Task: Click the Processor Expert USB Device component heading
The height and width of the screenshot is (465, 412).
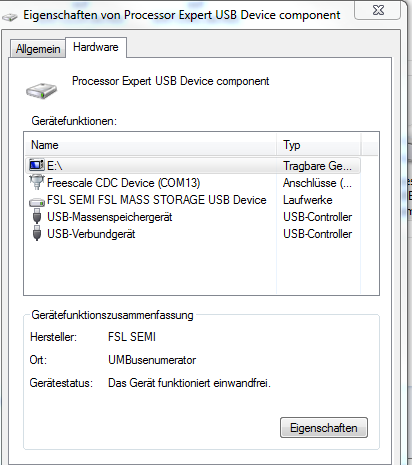Action: tap(171, 81)
